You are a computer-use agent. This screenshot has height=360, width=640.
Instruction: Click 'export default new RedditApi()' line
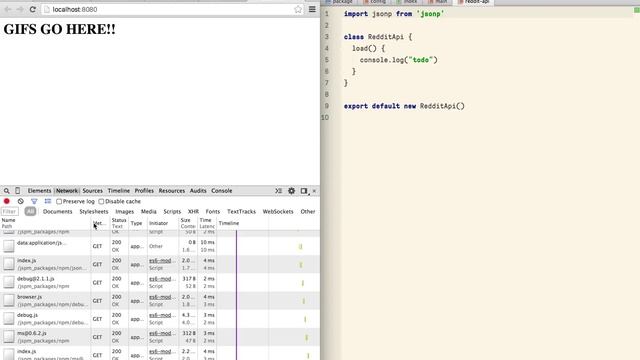click(404, 106)
